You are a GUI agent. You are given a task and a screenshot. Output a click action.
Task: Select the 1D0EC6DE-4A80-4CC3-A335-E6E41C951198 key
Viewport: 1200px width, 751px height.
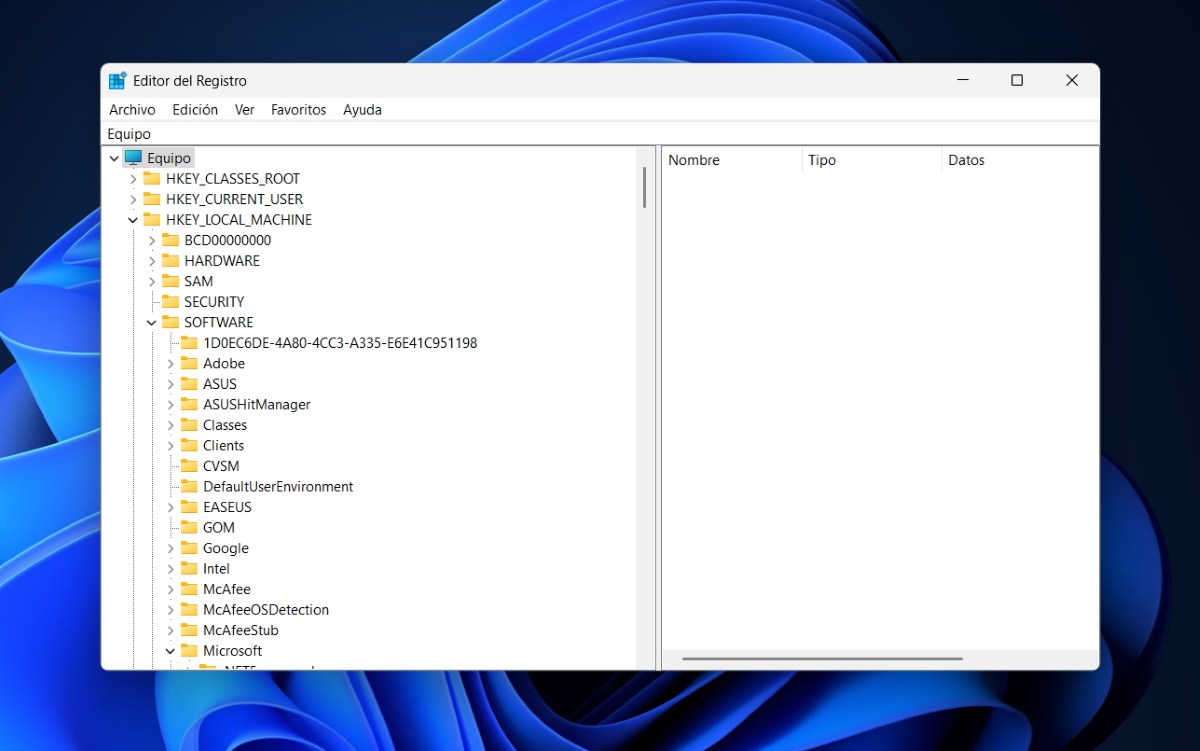[340, 343]
